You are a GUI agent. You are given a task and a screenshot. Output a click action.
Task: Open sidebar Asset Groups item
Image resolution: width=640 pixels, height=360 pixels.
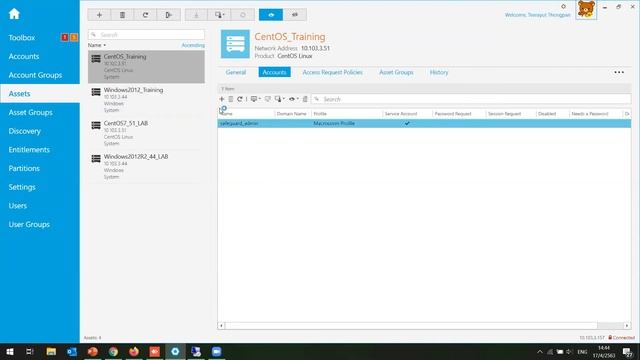pyautogui.click(x=31, y=112)
